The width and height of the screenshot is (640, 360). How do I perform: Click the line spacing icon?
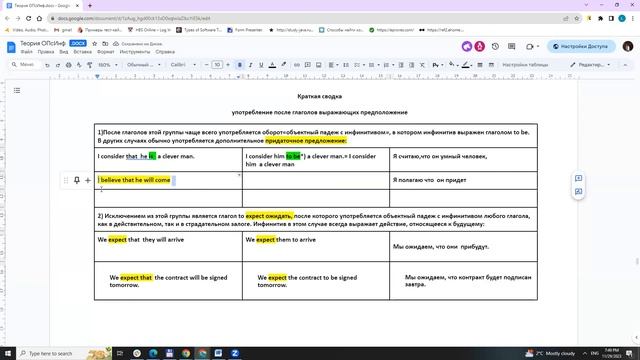(x=346, y=65)
